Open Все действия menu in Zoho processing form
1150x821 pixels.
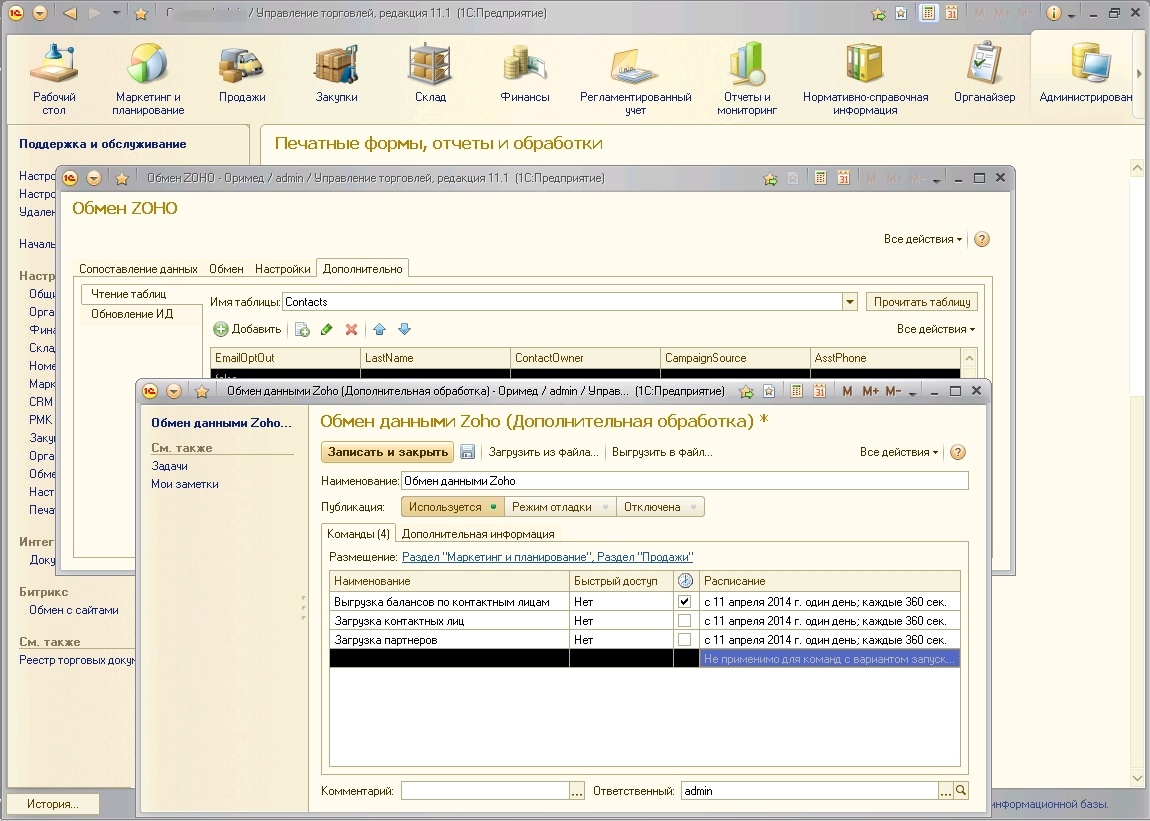pyautogui.click(x=898, y=452)
